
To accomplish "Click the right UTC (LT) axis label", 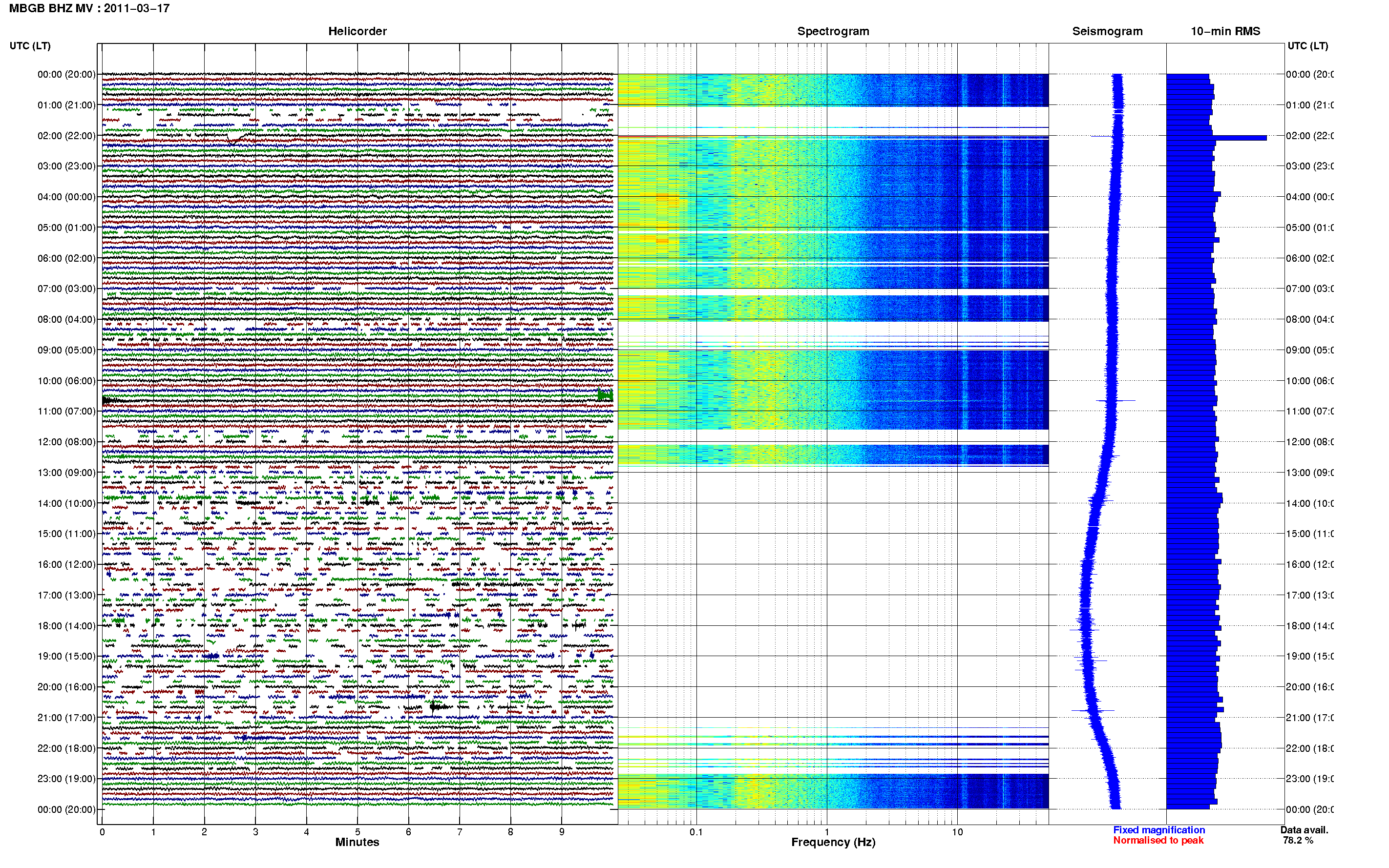I will [x=1307, y=46].
